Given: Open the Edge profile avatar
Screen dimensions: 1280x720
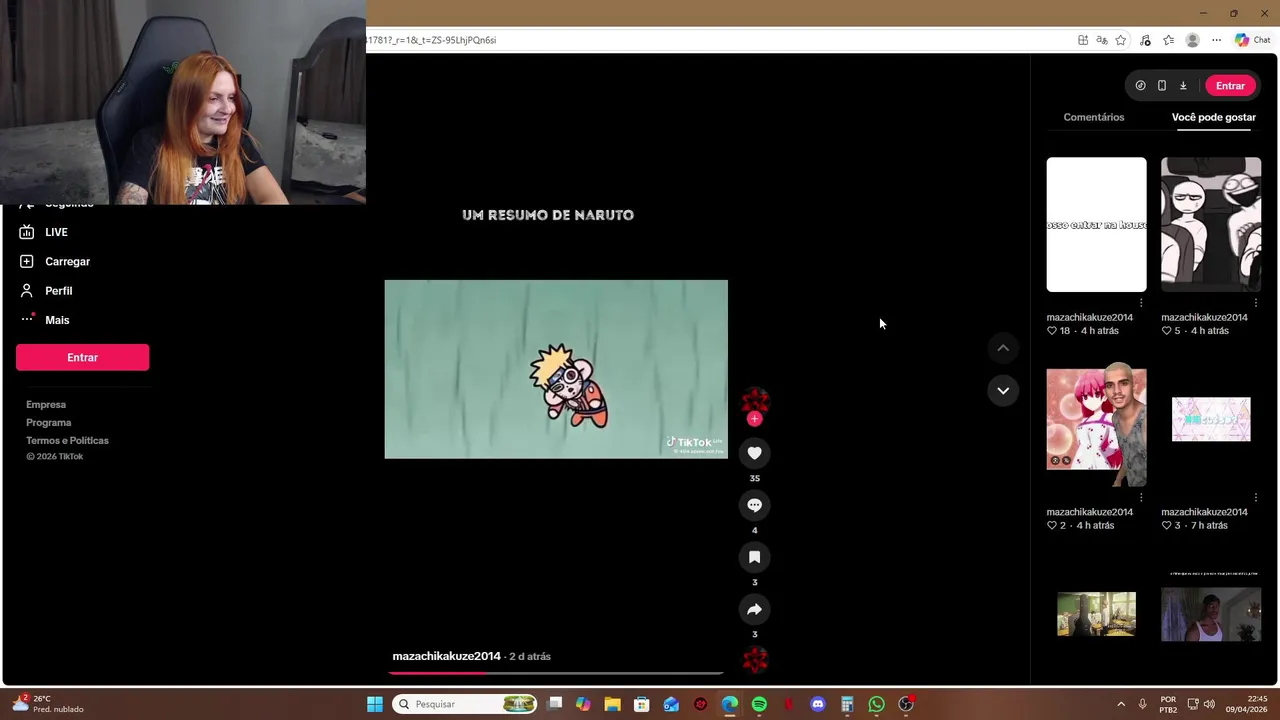Looking at the screenshot, I should [x=1192, y=40].
